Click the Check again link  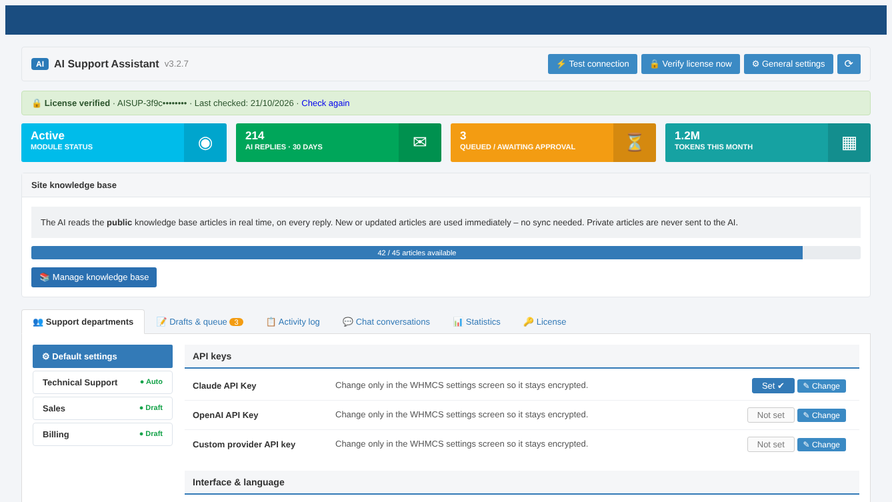tap(325, 103)
